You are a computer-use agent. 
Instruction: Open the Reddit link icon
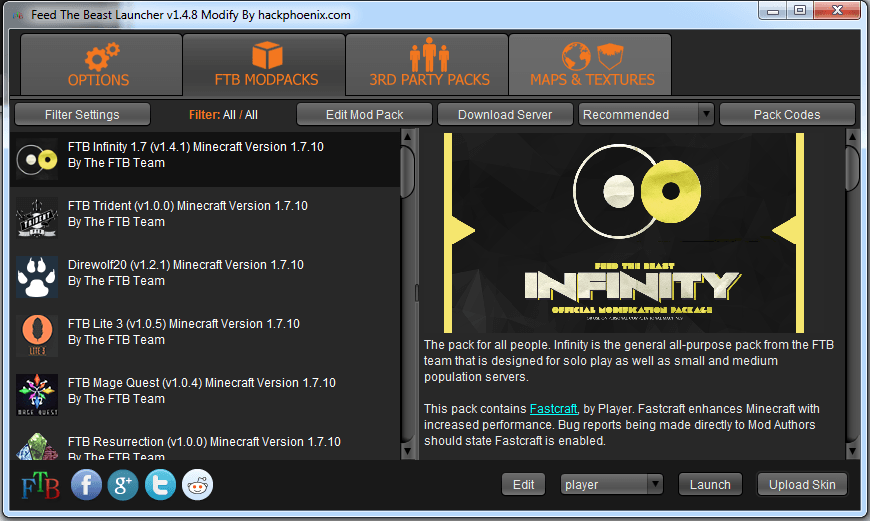tap(198, 484)
